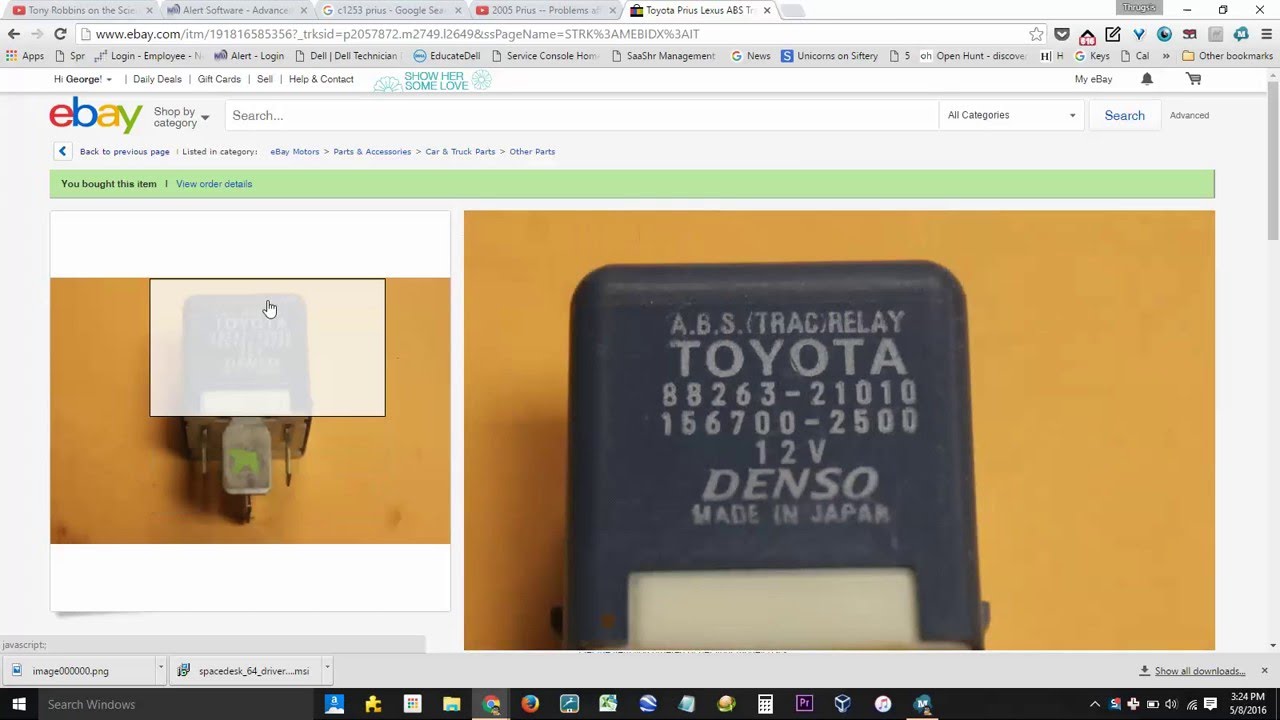Open the VirtualBox taskbar icon

(x=843, y=704)
